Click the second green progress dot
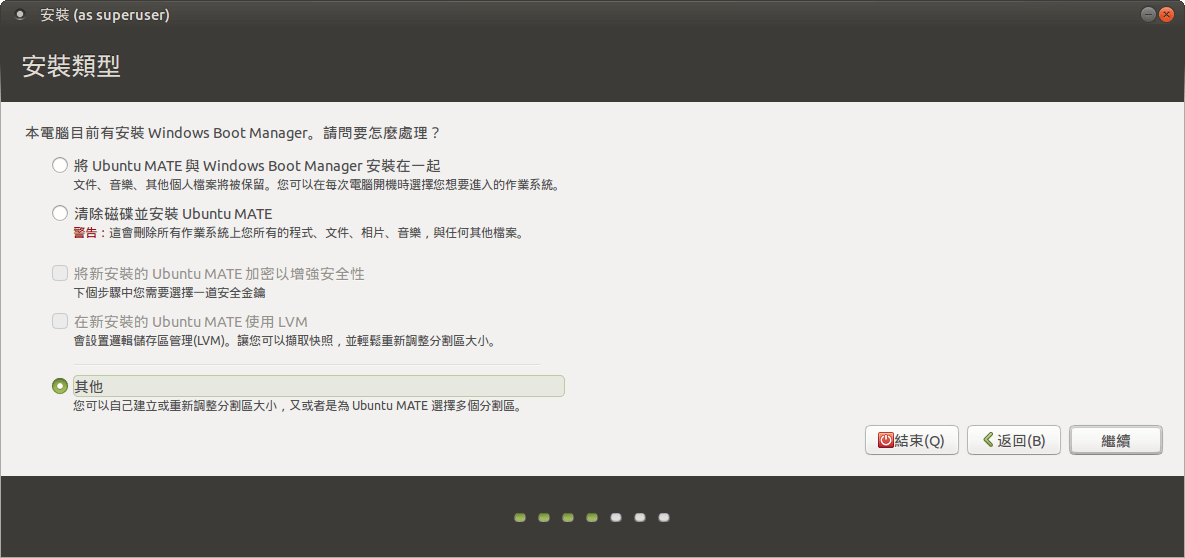The height and width of the screenshot is (558, 1185). 544,518
